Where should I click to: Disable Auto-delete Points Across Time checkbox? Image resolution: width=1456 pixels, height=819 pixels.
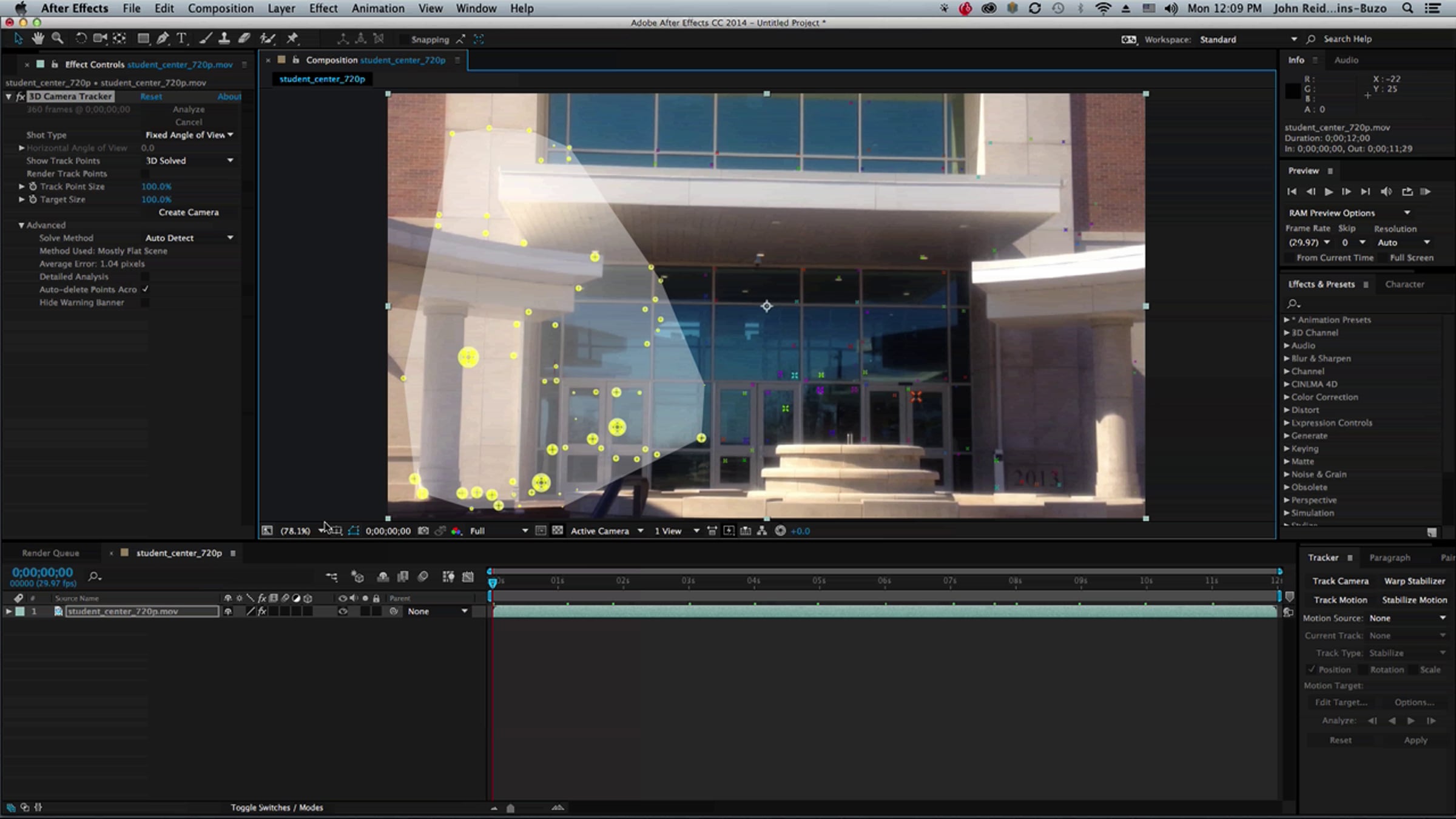pos(145,289)
